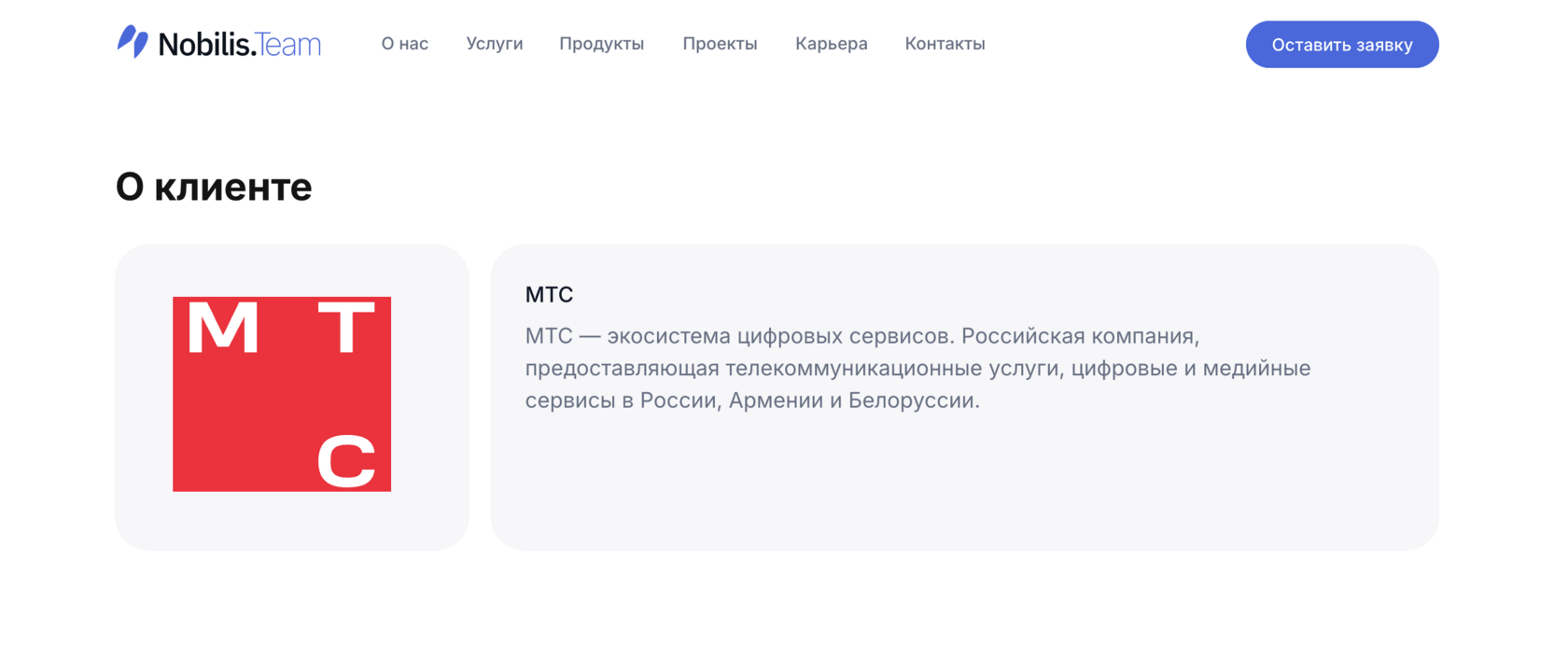Screen dimensions: 1568x646
Task: Select the MTS red logo square
Action: (280, 394)
